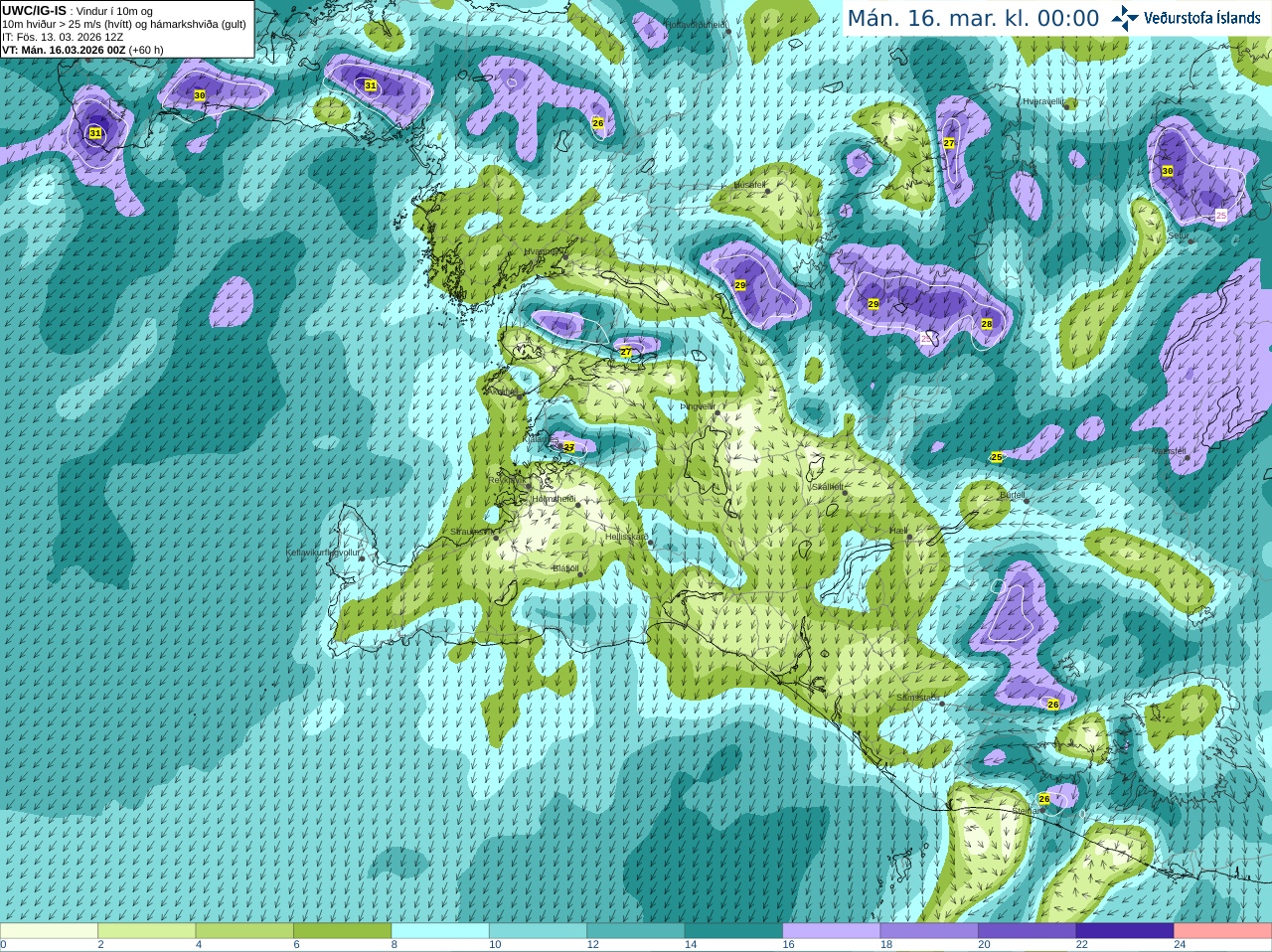Click the yellow 30 label above Setur
1272x952 pixels.
pyautogui.click(x=1168, y=171)
